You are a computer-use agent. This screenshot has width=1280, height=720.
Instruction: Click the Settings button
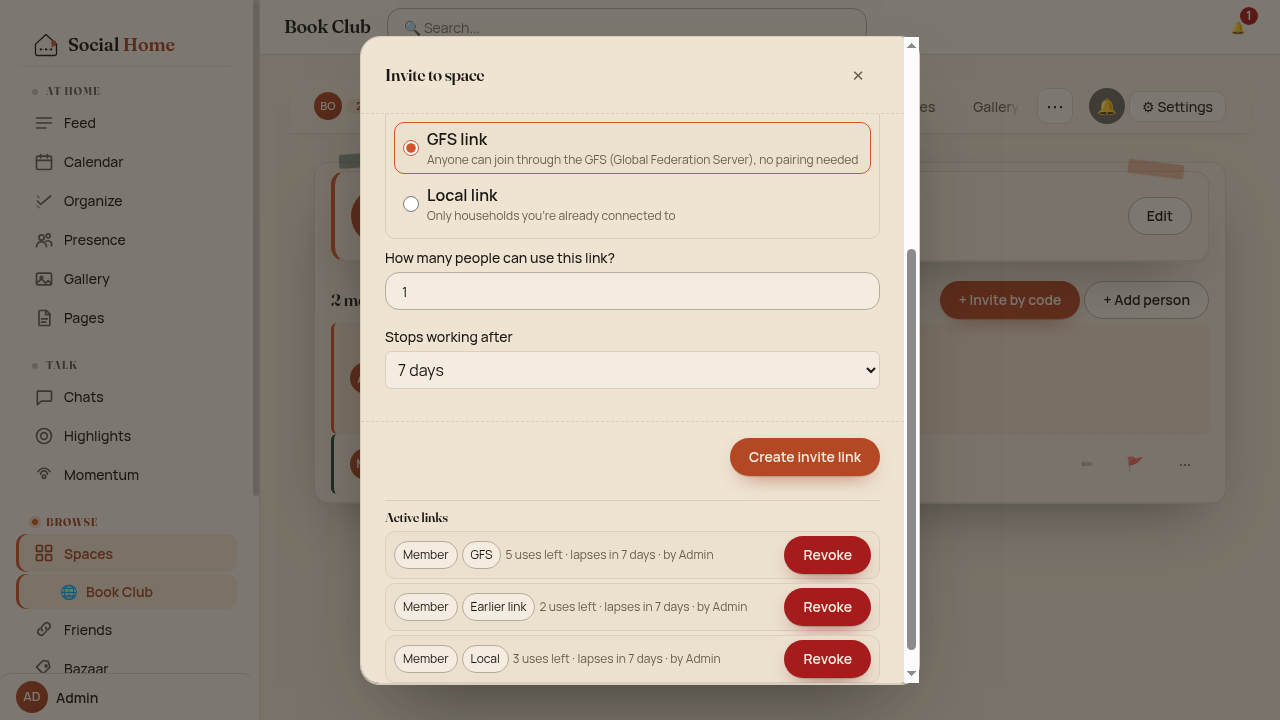click(x=1177, y=107)
